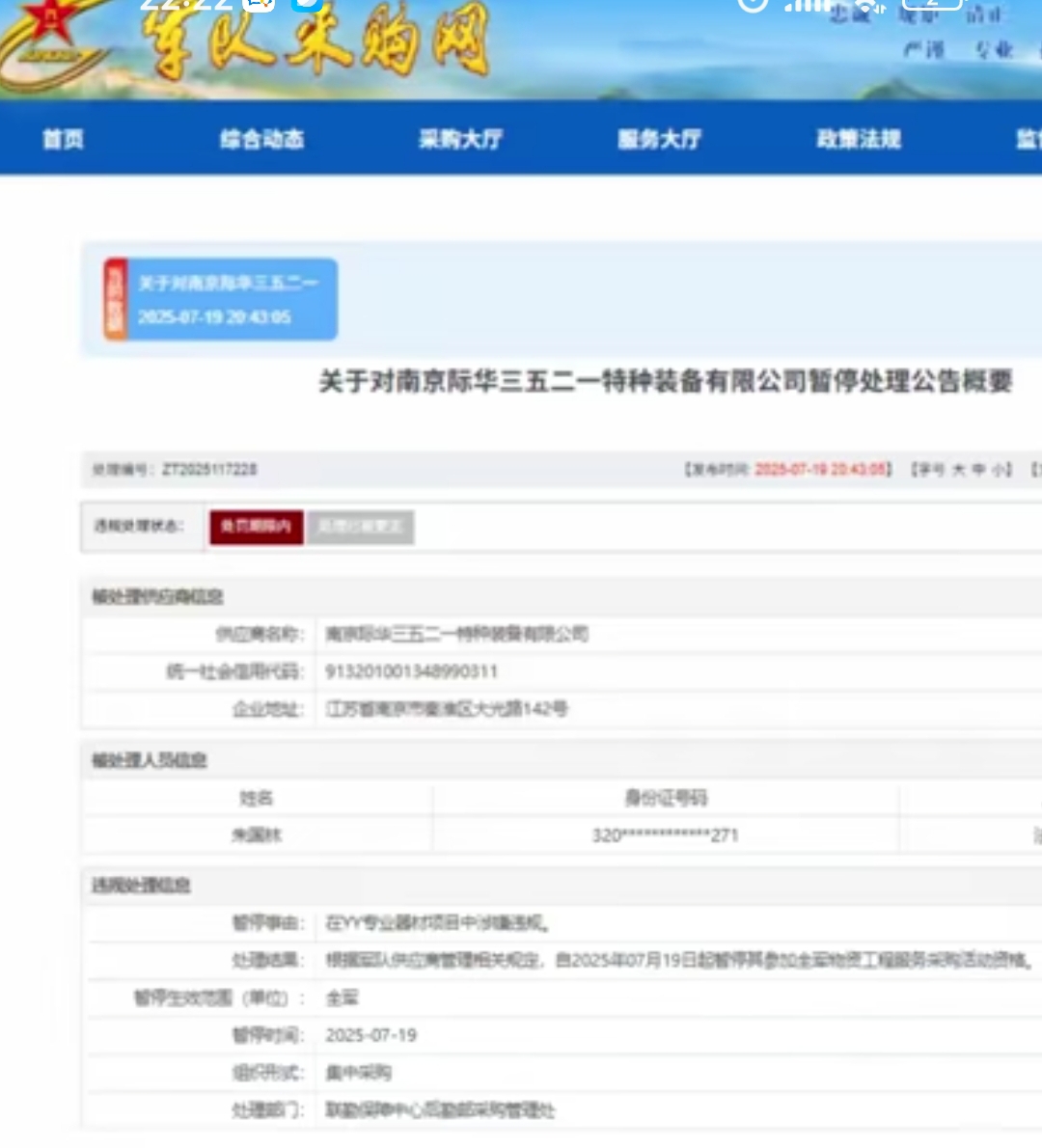
Task: Click the grey status button beside the red one
Action: click(x=360, y=527)
